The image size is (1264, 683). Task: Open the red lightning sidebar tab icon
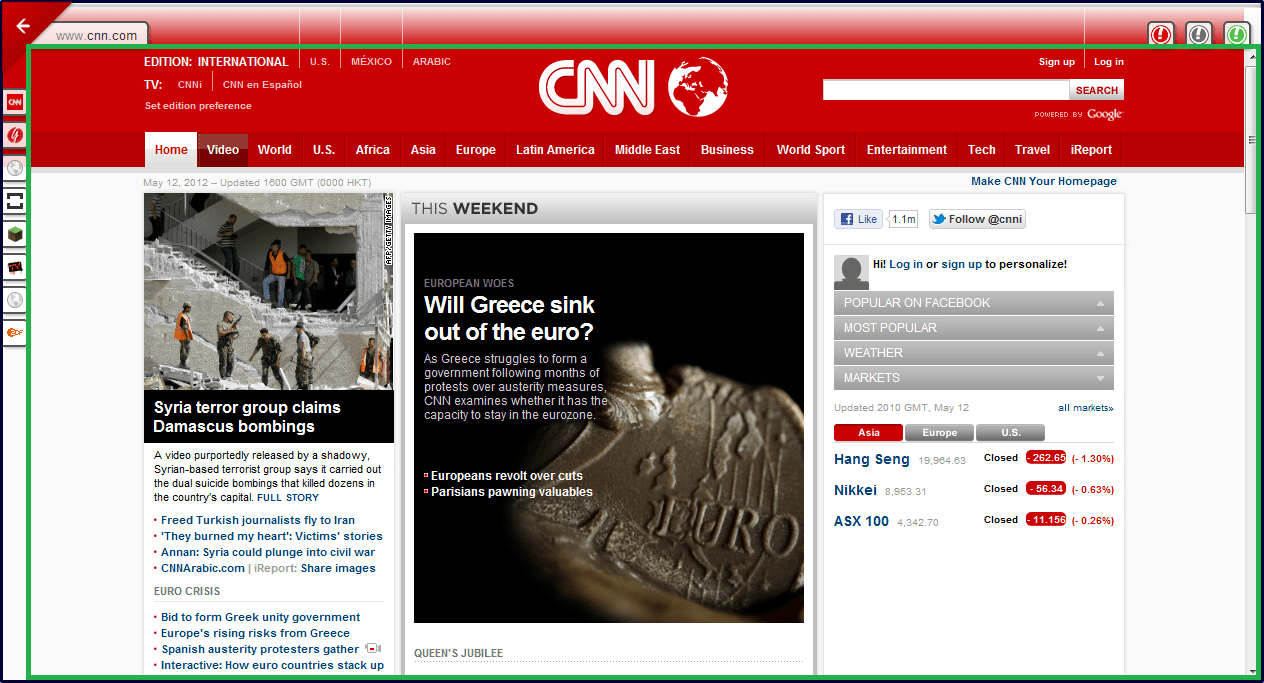pyautogui.click(x=15, y=135)
